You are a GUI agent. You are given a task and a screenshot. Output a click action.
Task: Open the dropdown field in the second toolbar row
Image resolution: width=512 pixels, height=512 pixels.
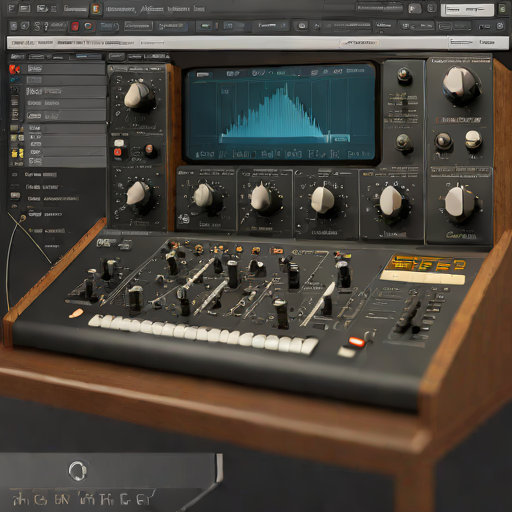138,26
